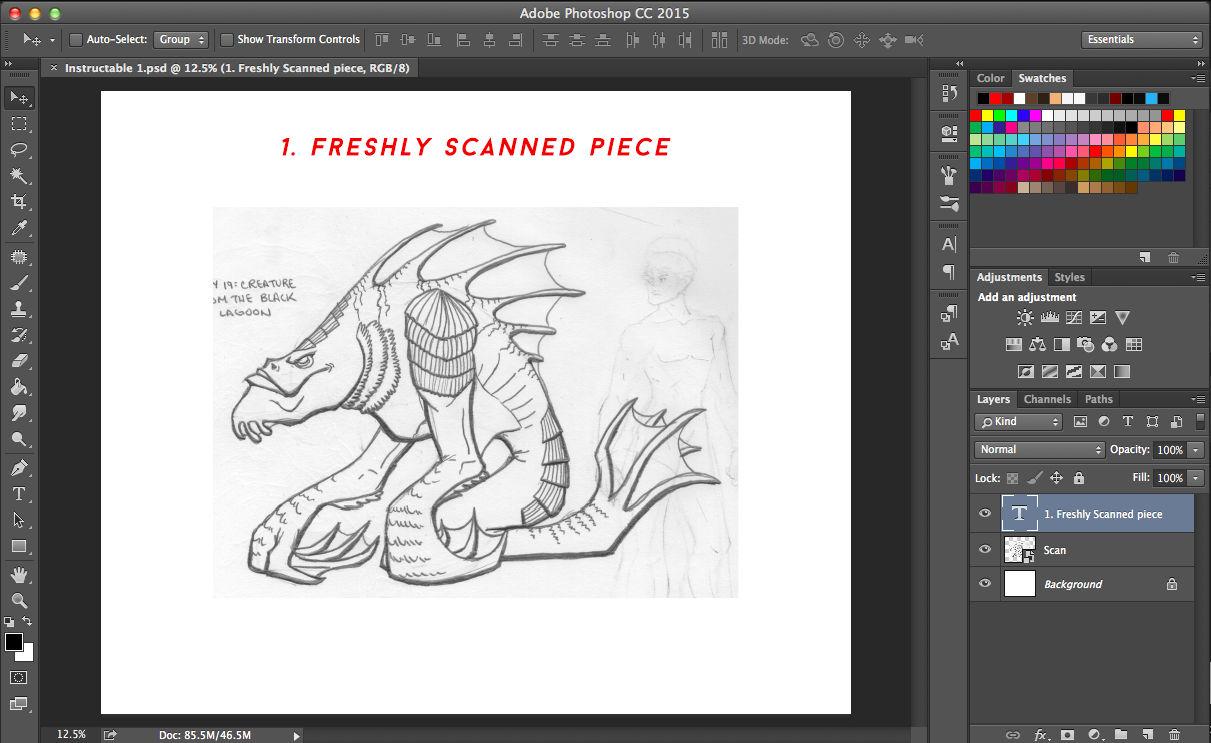The height and width of the screenshot is (743, 1211).
Task: Switch to the Styles tab
Action: 1069,277
